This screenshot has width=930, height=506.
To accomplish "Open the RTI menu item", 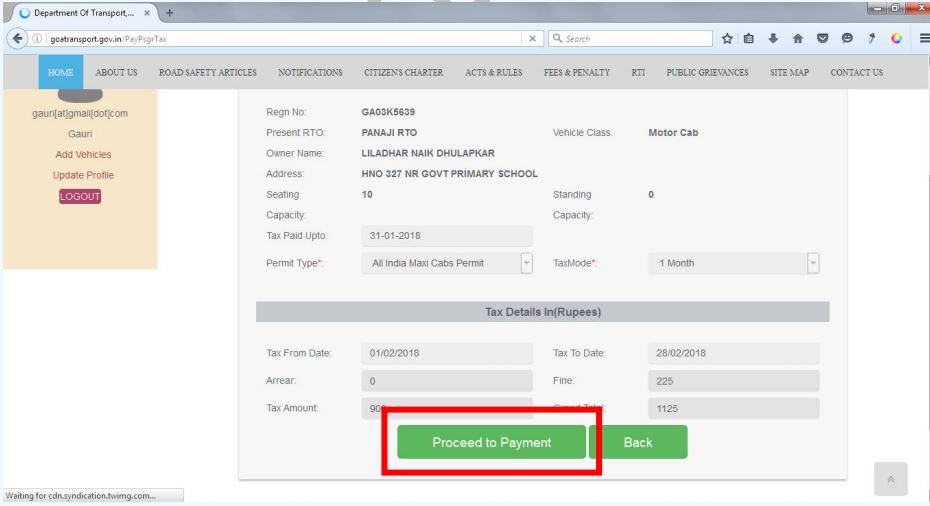I will coord(638,72).
